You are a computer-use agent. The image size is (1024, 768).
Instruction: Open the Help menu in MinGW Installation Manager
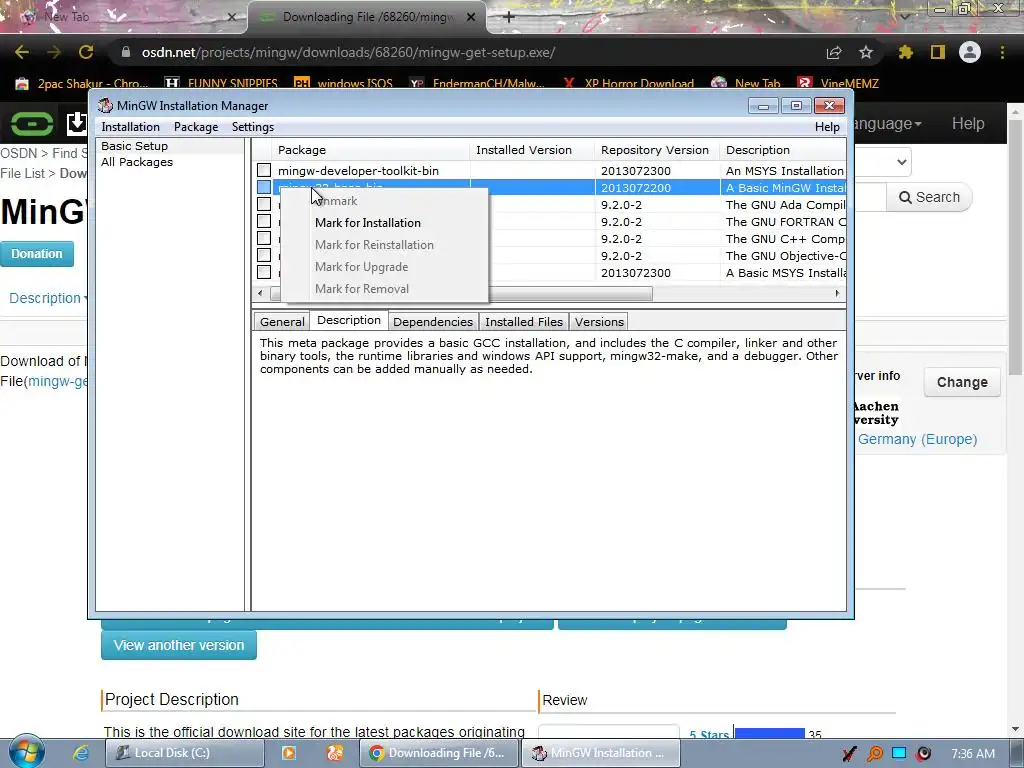click(827, 127)
